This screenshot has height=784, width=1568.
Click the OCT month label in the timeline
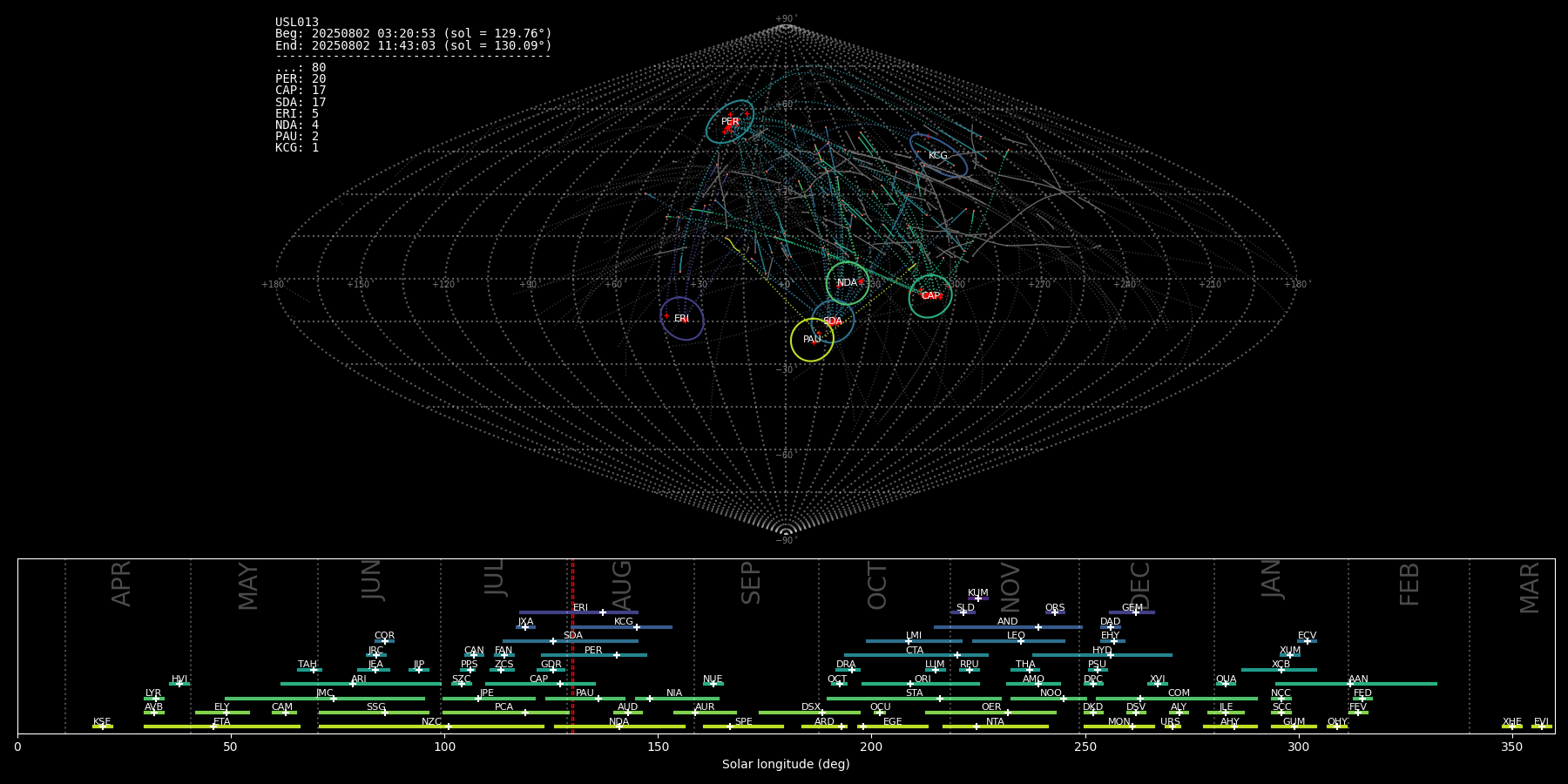[877, 585]
